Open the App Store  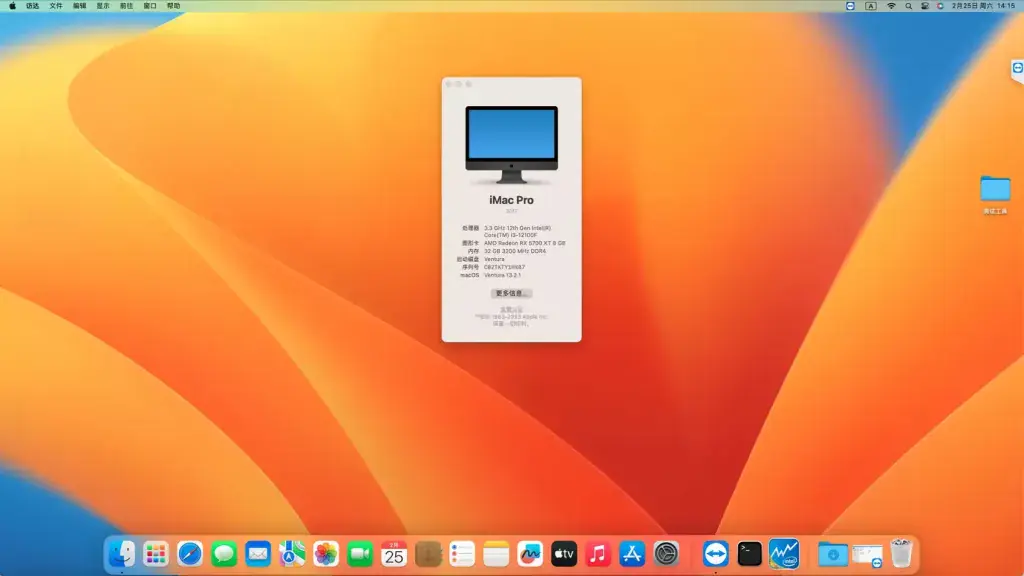(632, 554)
